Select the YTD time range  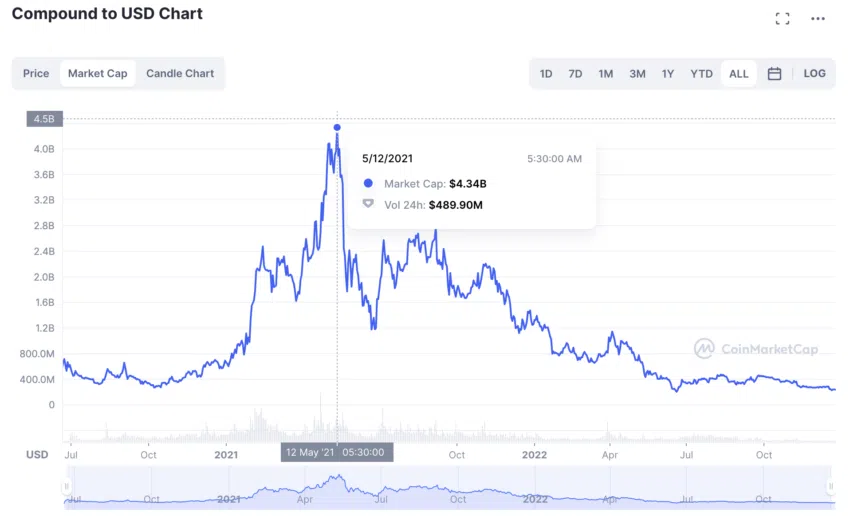pos(702,73)
